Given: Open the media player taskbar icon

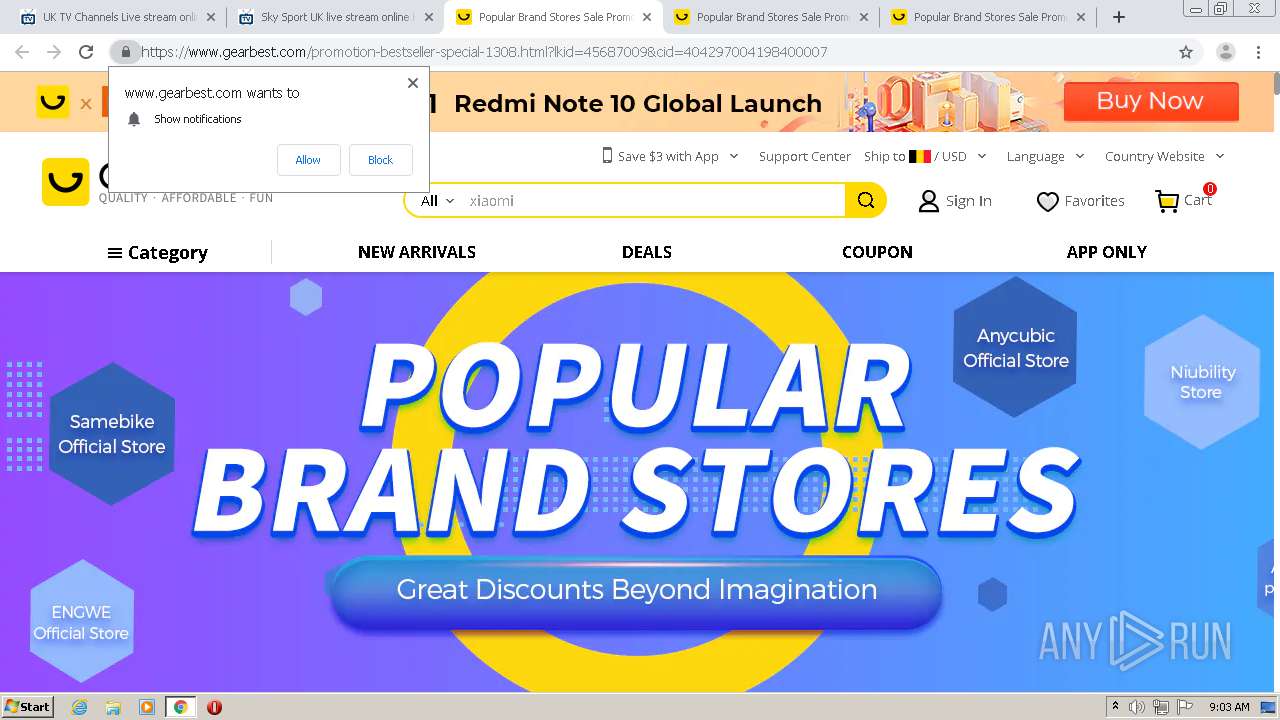Looking at the screenshot, I should click(147, 707).
